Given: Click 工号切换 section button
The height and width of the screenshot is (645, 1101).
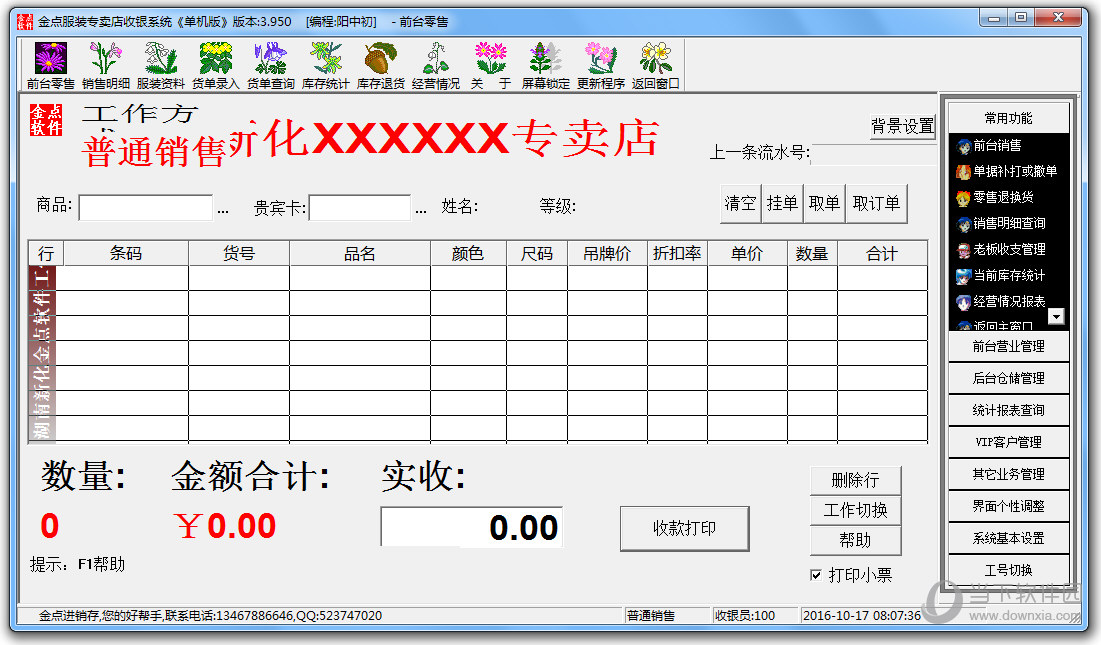Looking at the screenshot, I should click(1008, 570).
